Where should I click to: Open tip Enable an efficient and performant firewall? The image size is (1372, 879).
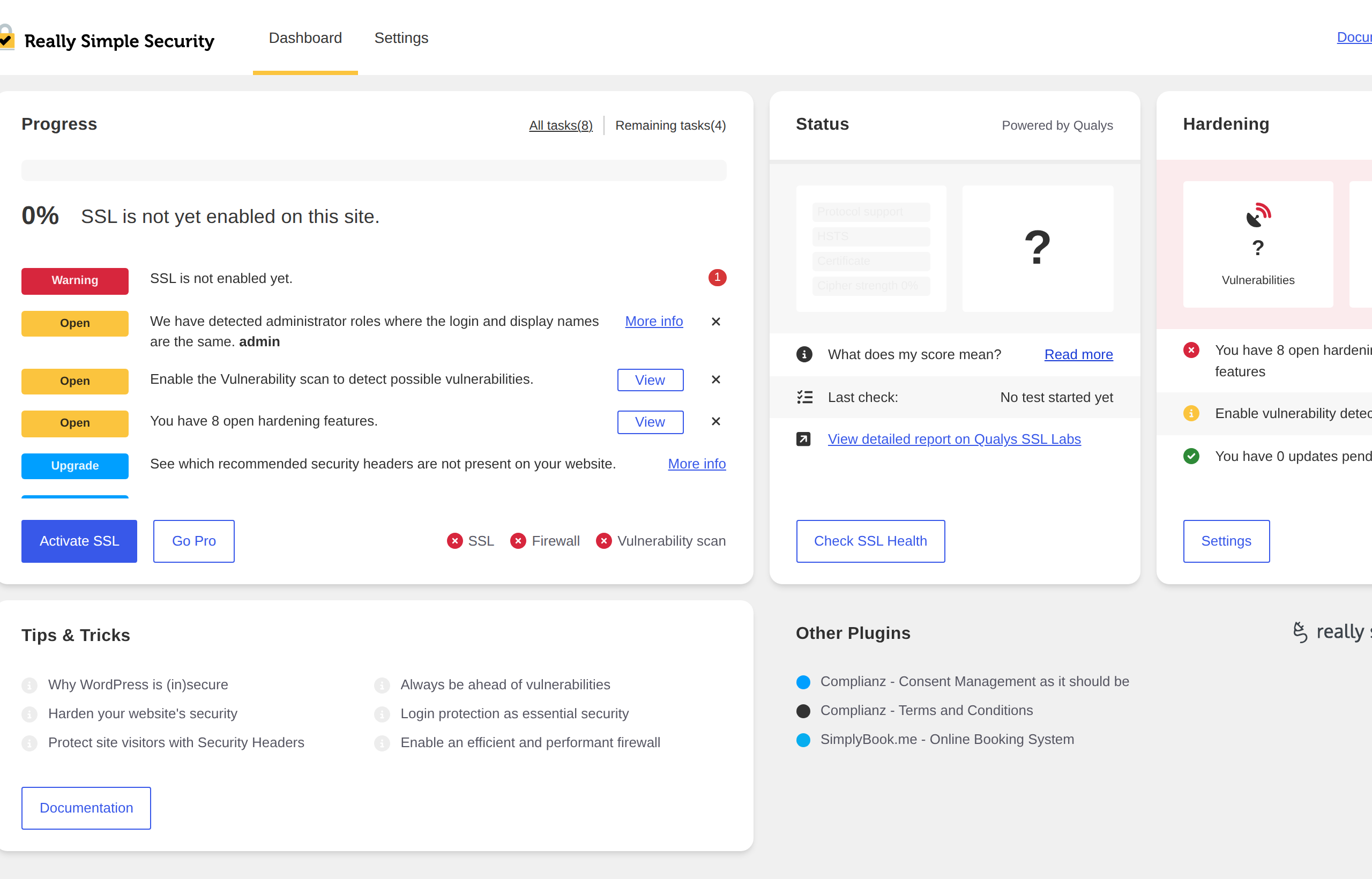pyautogui.click(x=530, y=742)
